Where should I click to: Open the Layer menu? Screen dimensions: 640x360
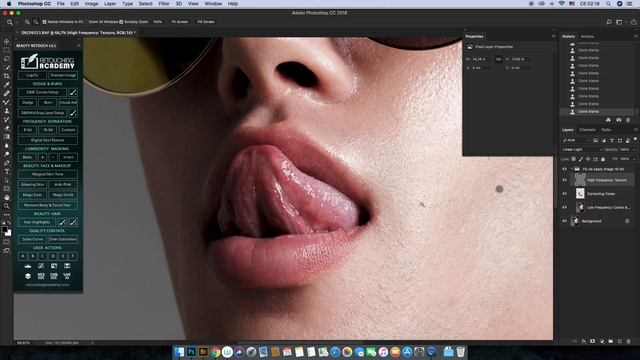click(x=110, y=4)
